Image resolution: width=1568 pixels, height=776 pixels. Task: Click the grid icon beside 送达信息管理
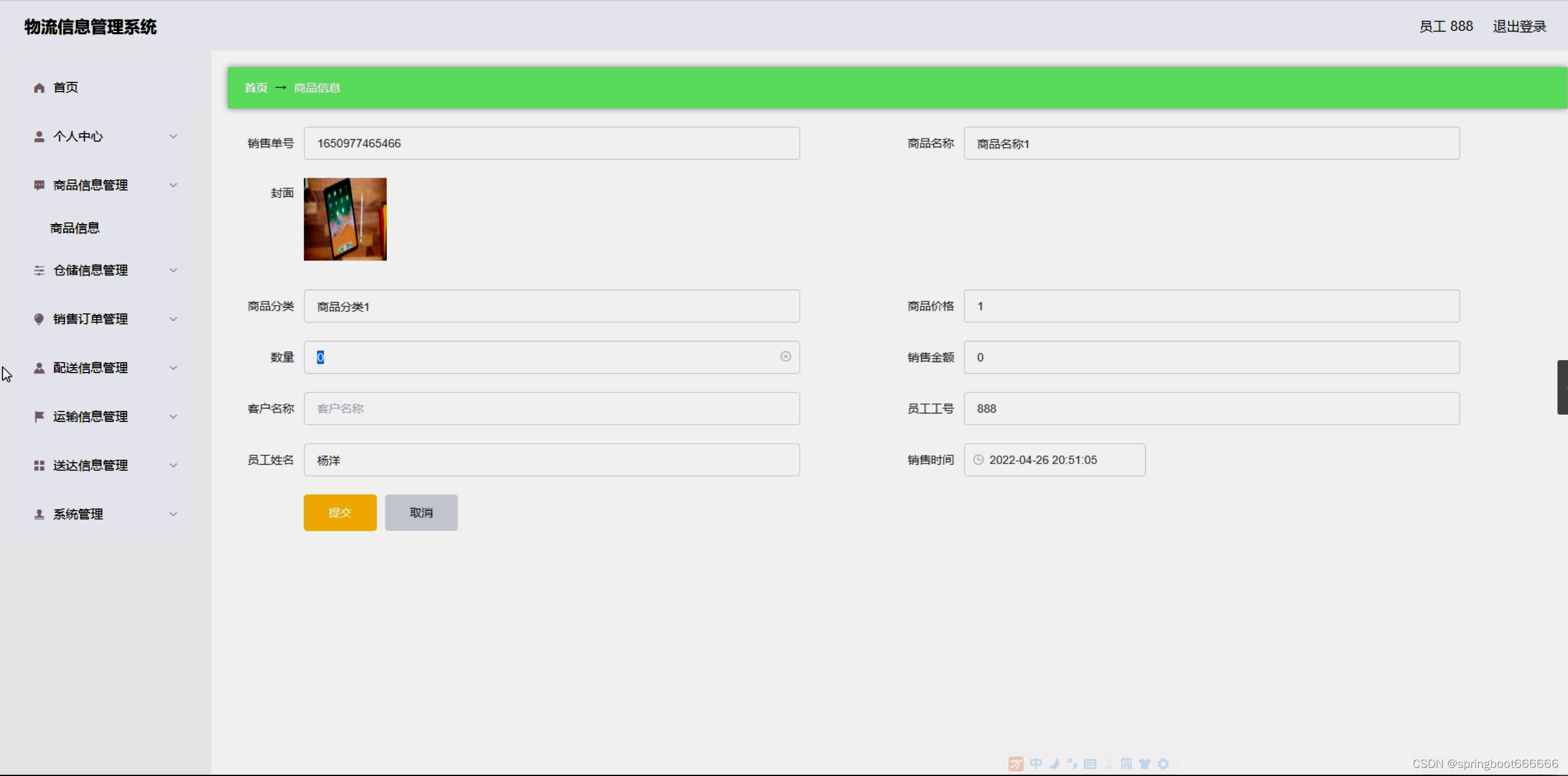(39, 465)
